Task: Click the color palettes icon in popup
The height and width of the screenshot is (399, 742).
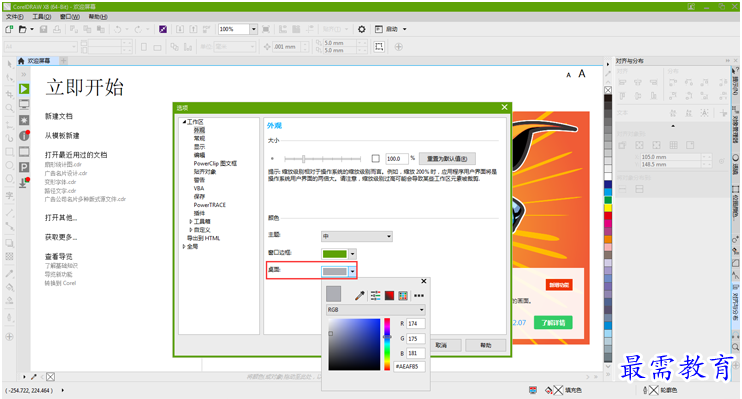Action: [403, 296]
